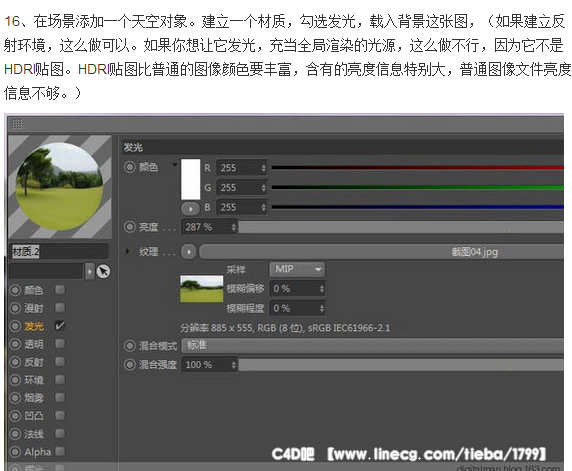Screen dimensions: 572x471
Task: Toggle the 混合强度 parameter animation dot
Action: click(x=130, y=364)
